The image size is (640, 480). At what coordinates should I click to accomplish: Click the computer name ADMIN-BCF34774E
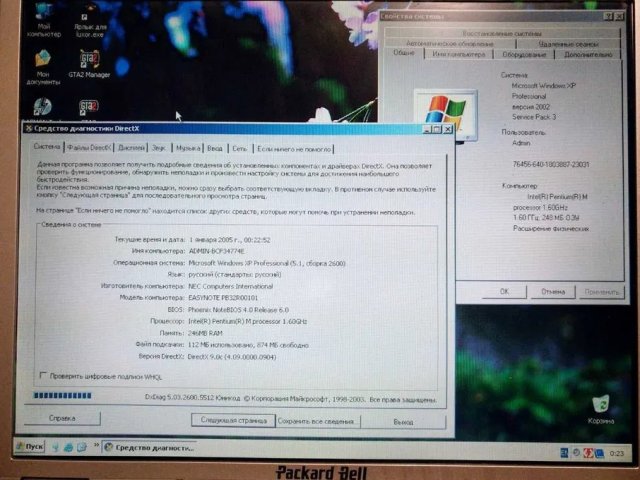coord(217,251)
